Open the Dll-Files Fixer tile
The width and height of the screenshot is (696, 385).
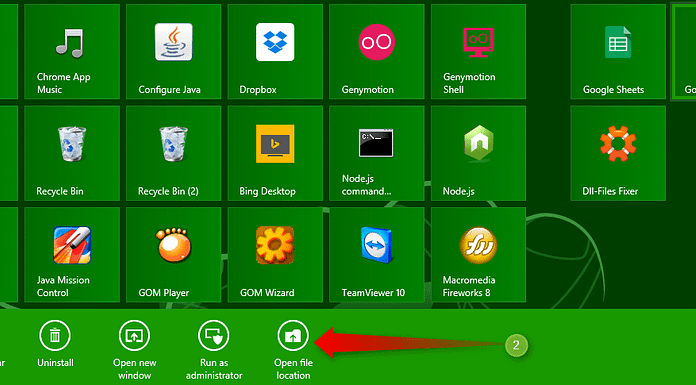pos(618,153)
